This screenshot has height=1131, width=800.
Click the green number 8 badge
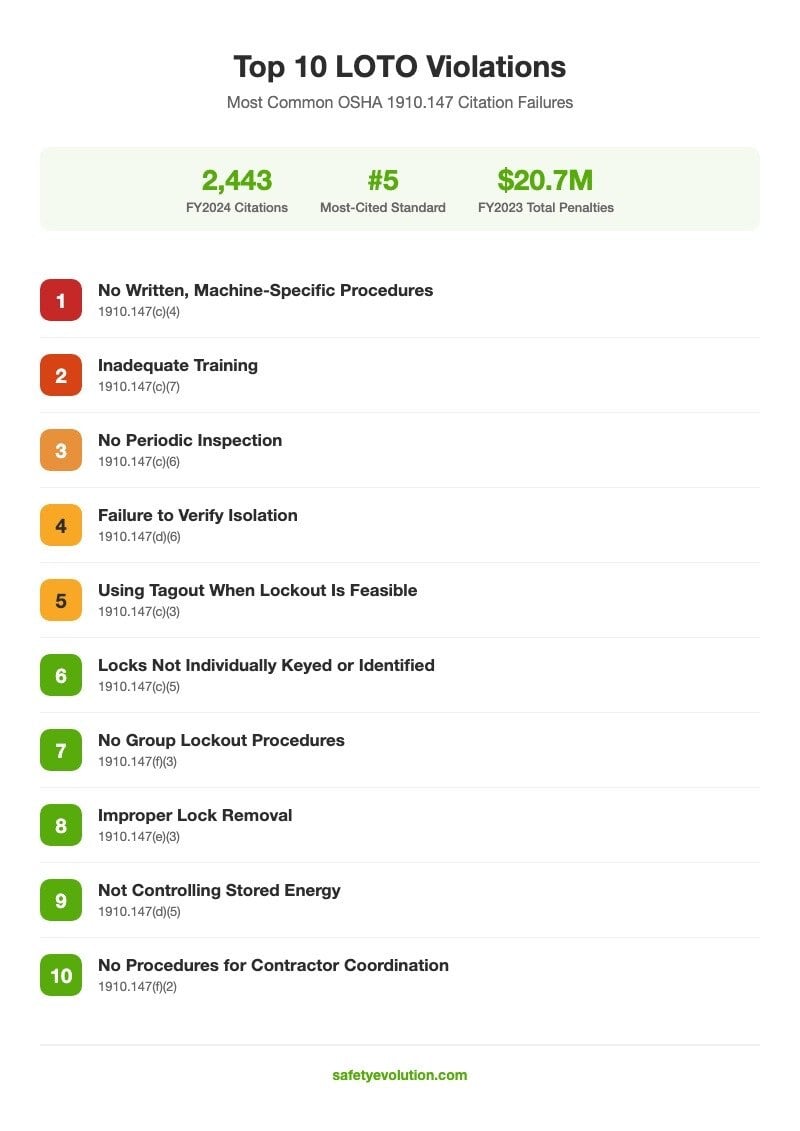61,825
